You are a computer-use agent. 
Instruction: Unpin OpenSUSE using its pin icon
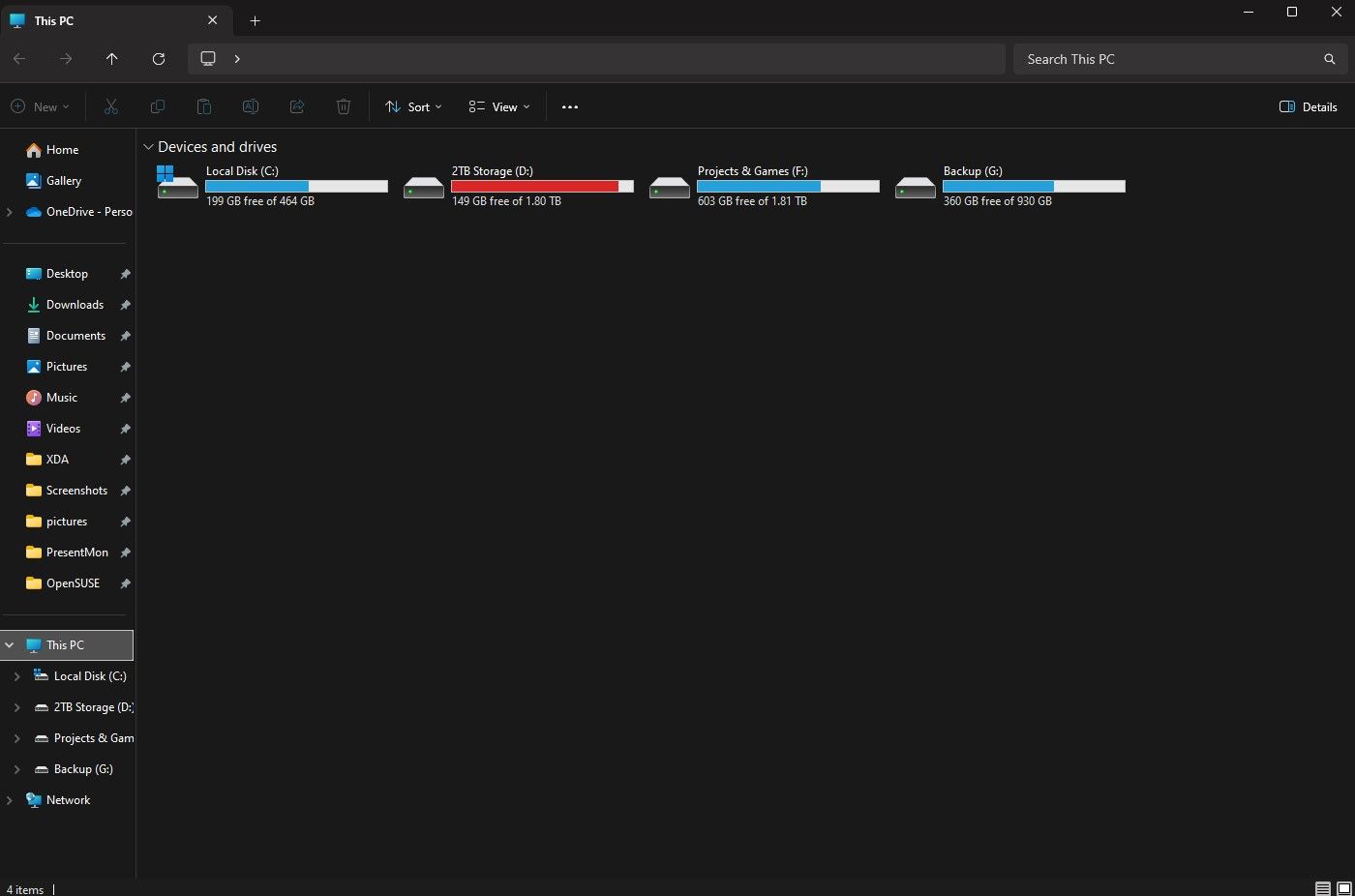click(x=125, y=583)
